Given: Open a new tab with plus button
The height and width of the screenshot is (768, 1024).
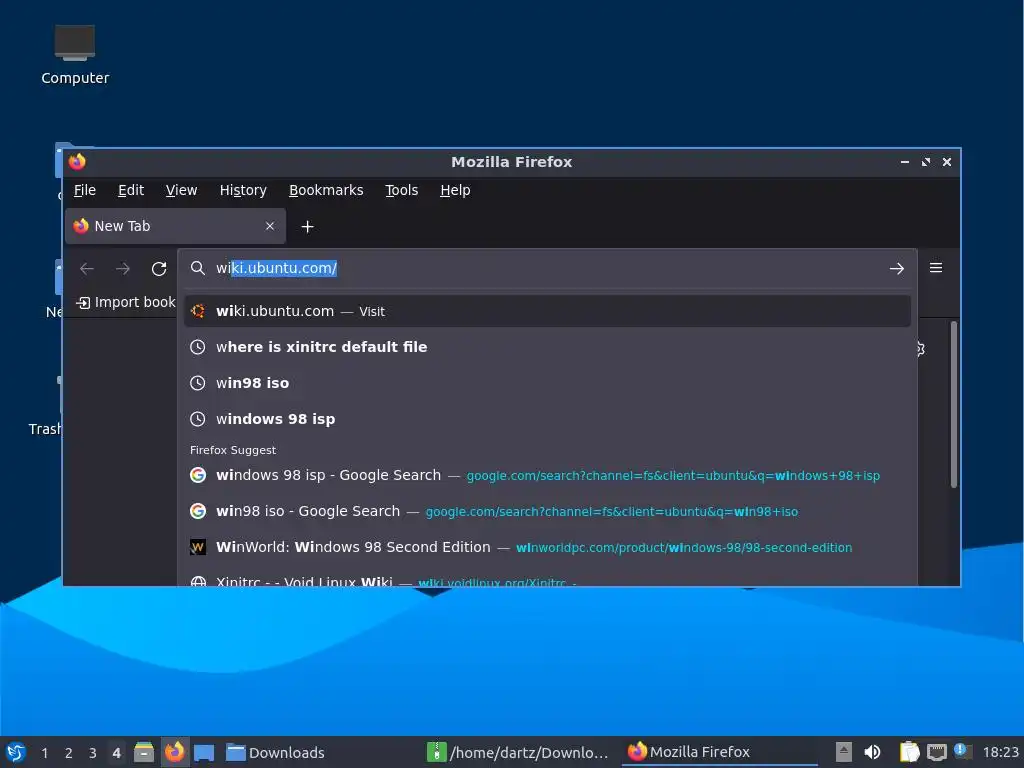Looking at the screenshot, I should point(308,227).
